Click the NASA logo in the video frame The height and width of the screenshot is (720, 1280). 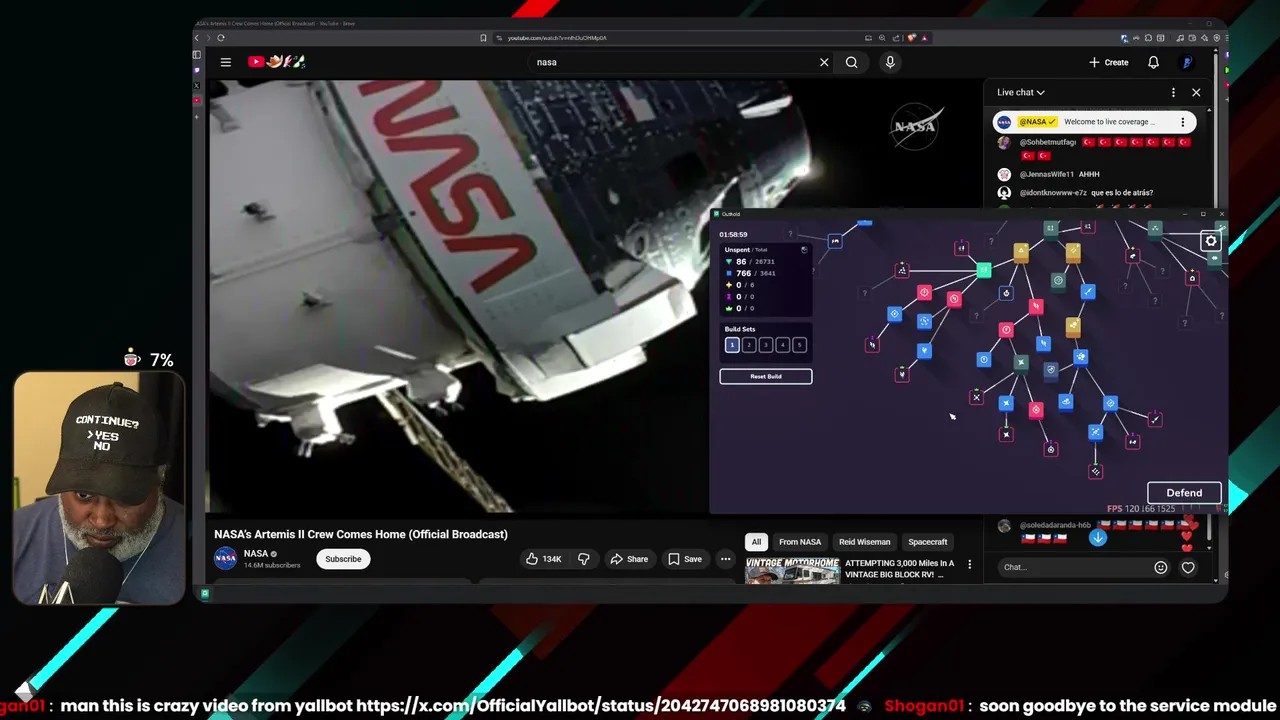pyautogui.click(x=916, y=126)
